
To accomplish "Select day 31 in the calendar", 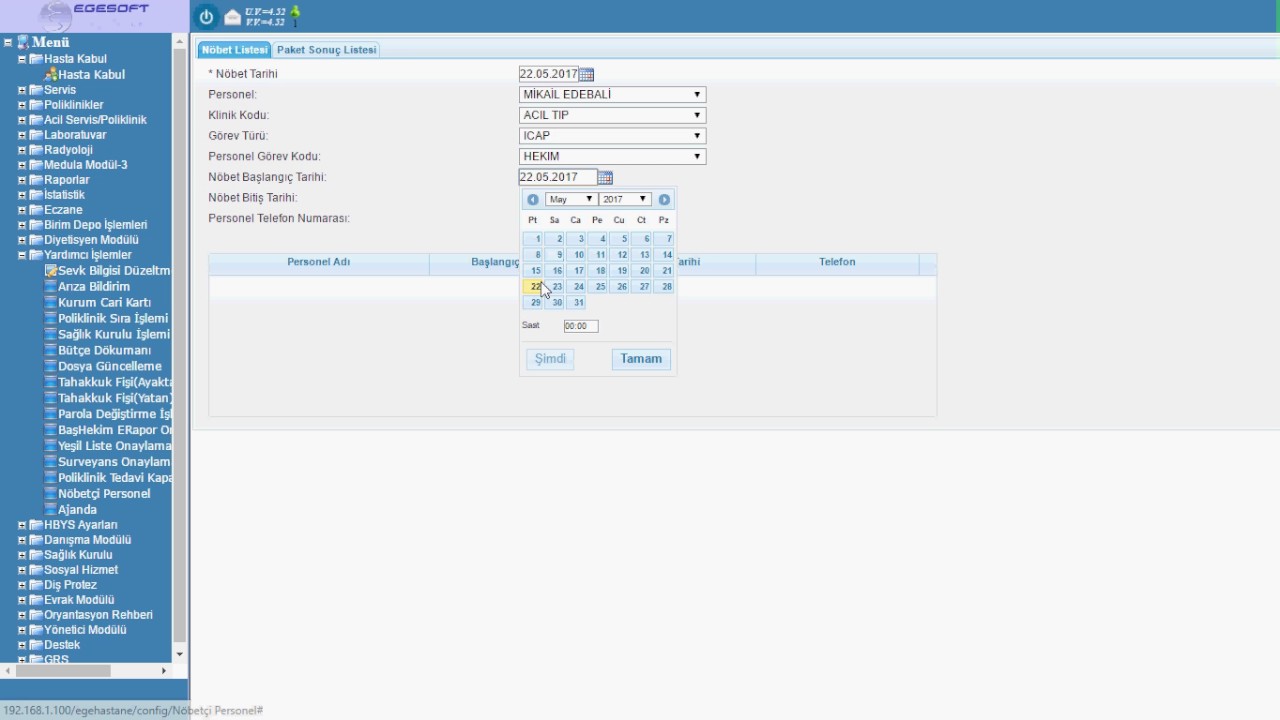I will [x=576, y=303].
